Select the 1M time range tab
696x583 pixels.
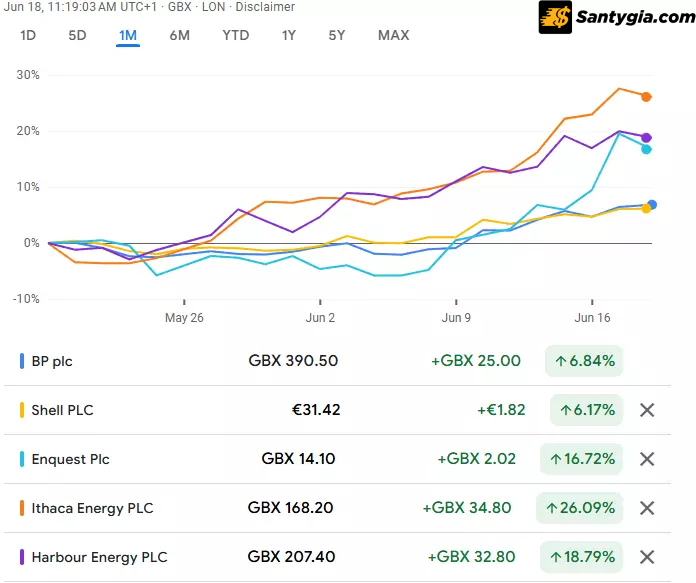[x=128, y=35]
